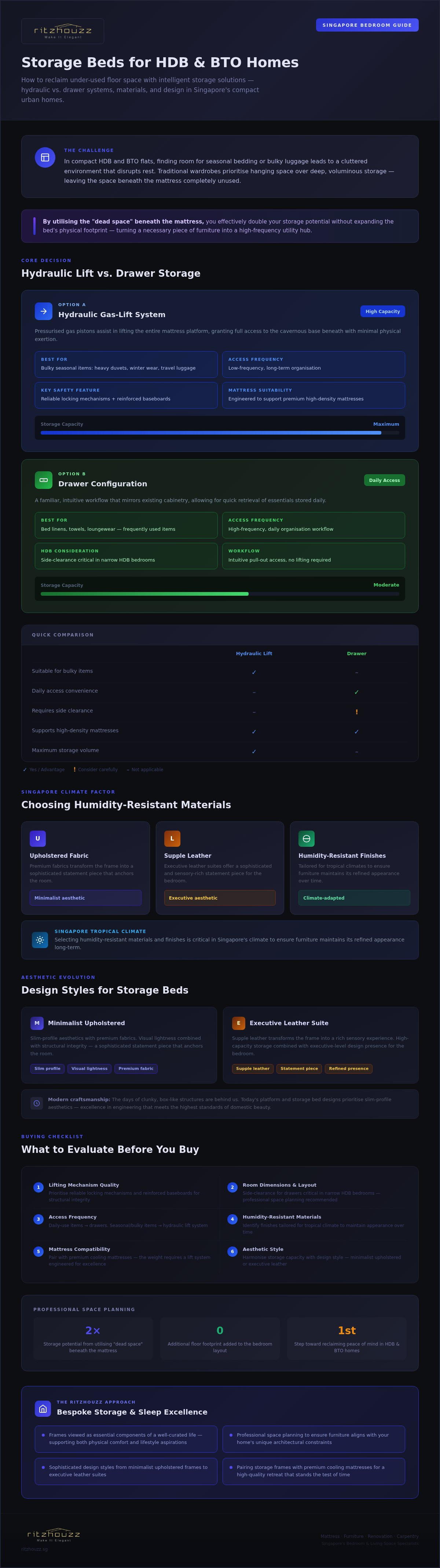Click the Hydraulic Lift column header

pos(254,654)
